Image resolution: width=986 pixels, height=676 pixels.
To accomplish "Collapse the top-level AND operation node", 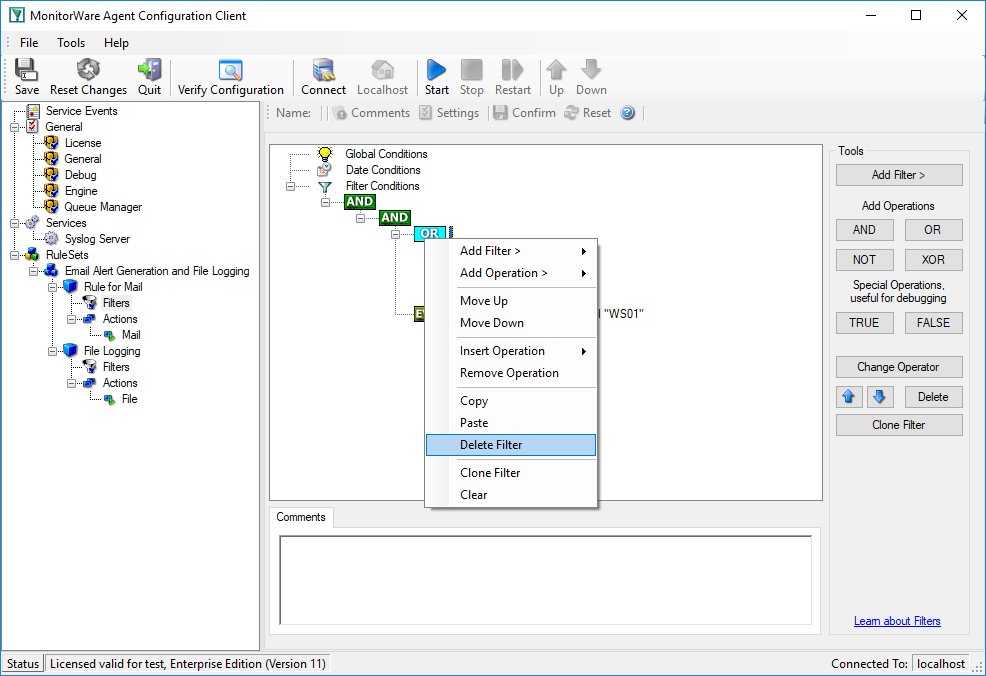I will tap(325, 202).
